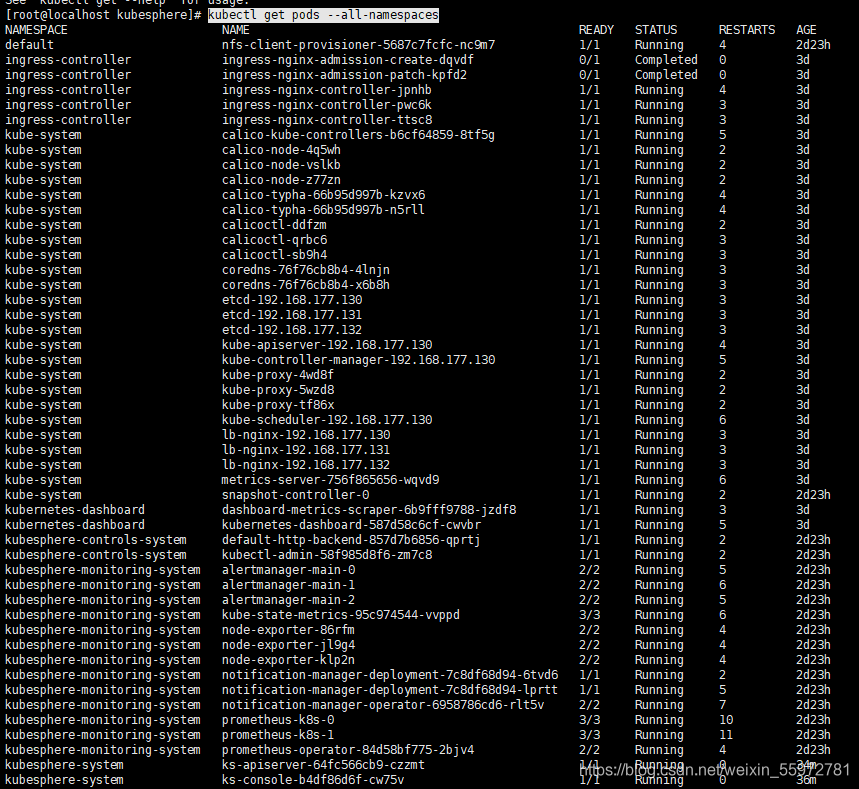Click the RESTARTS column header
The image size is (859, 789).
coord(747,30)
